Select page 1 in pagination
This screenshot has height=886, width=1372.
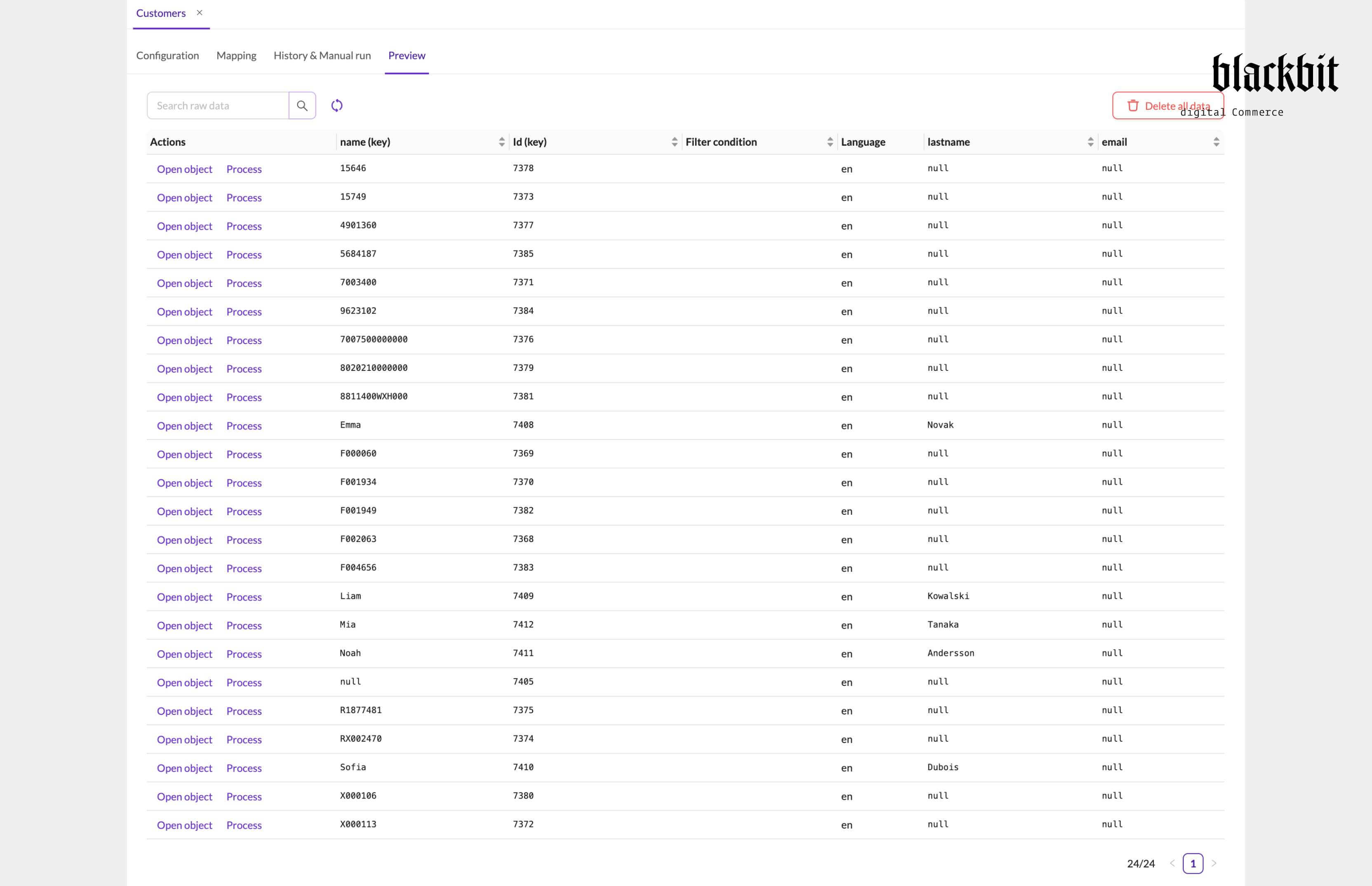[1193, 863]
